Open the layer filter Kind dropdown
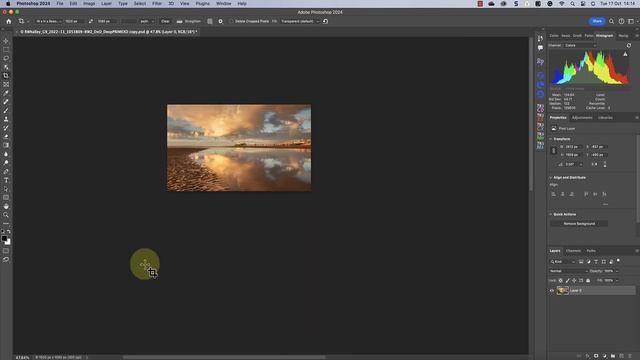This screenshot has height=360, width=640. pos(562,262)
